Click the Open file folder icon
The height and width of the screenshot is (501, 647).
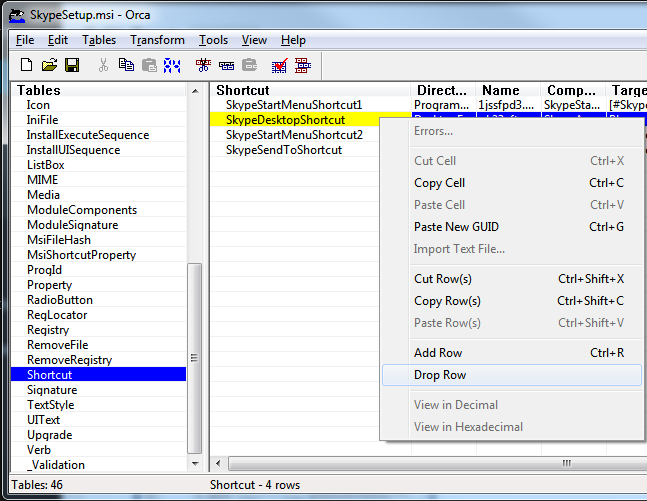click(50, 65)
